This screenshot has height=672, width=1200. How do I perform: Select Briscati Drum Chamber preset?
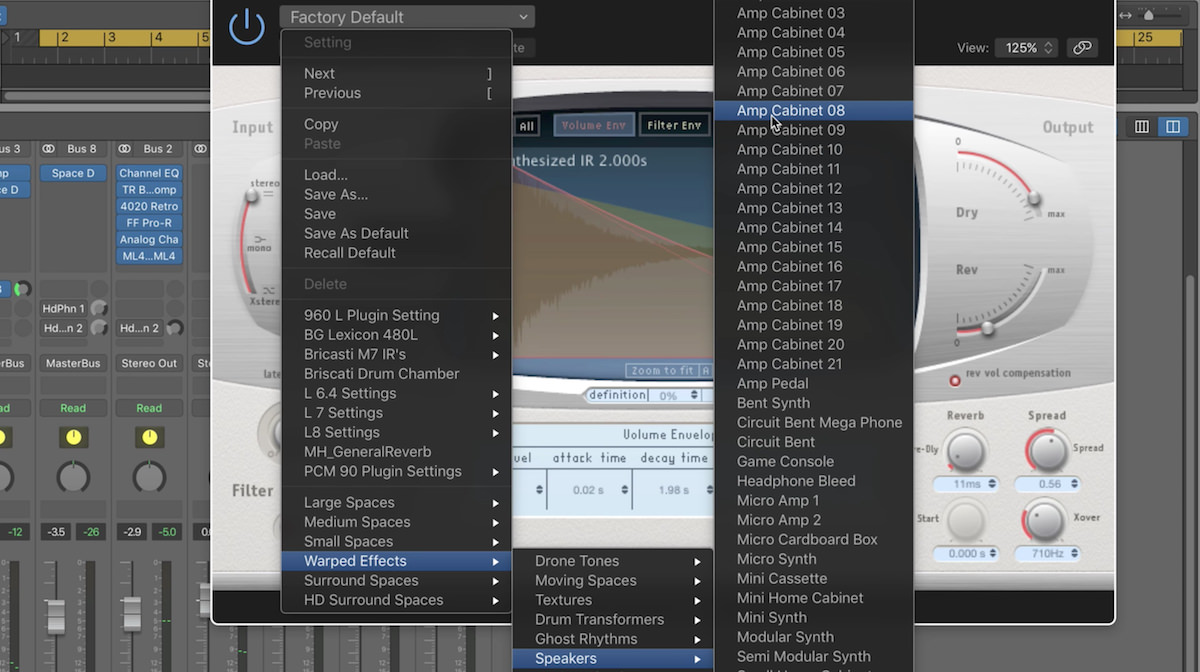click(397, 374)
